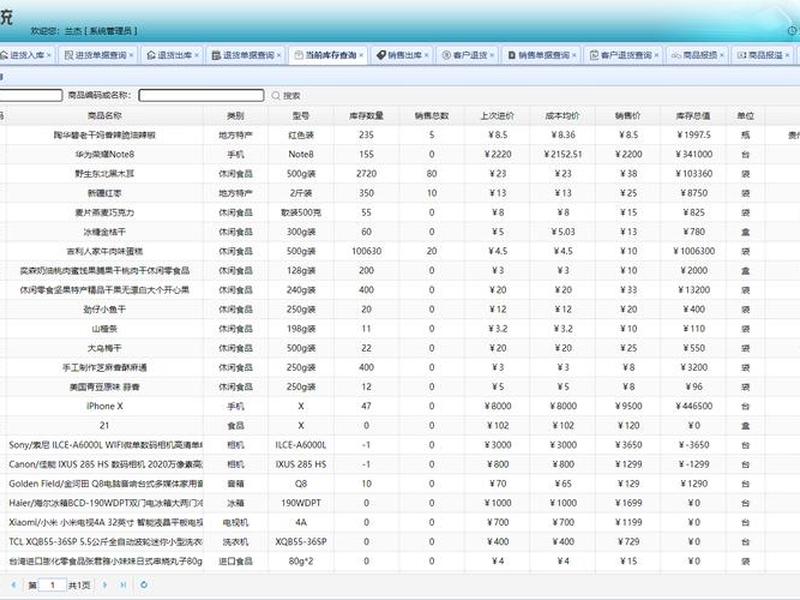Go to the next page arrow
800x600 pixels.
(105, 585)
